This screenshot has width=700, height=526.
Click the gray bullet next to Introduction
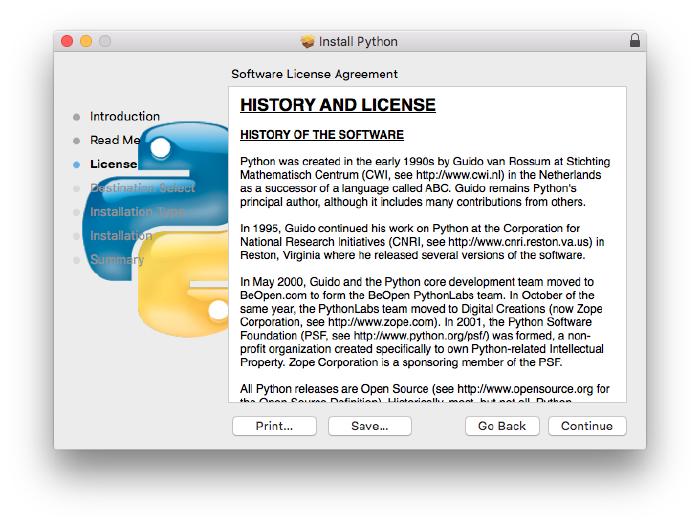click(x=76, y=117)
